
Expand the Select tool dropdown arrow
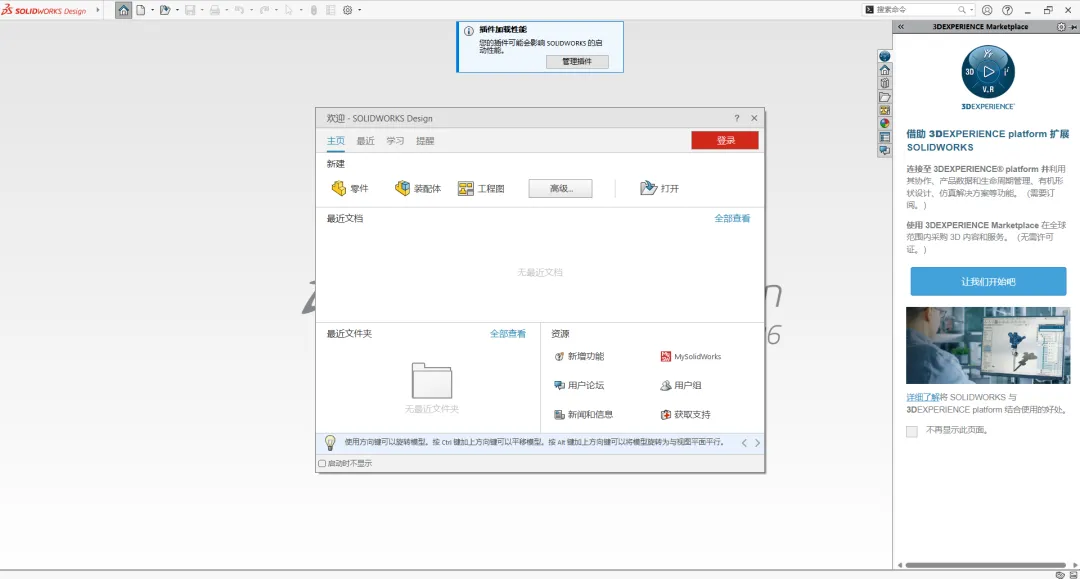tap(301, 10)
